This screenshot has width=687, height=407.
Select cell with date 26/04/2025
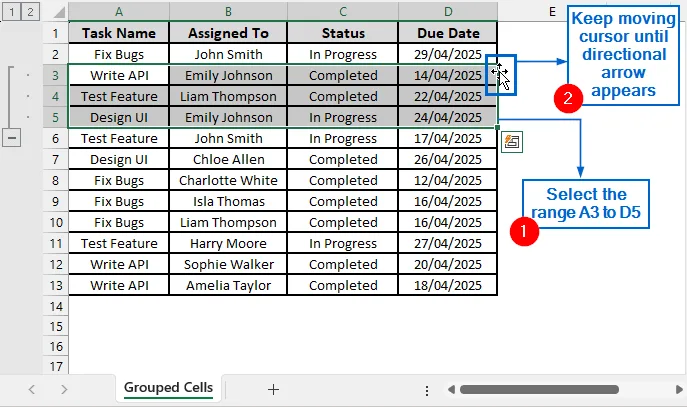click(x=448, y=159)
